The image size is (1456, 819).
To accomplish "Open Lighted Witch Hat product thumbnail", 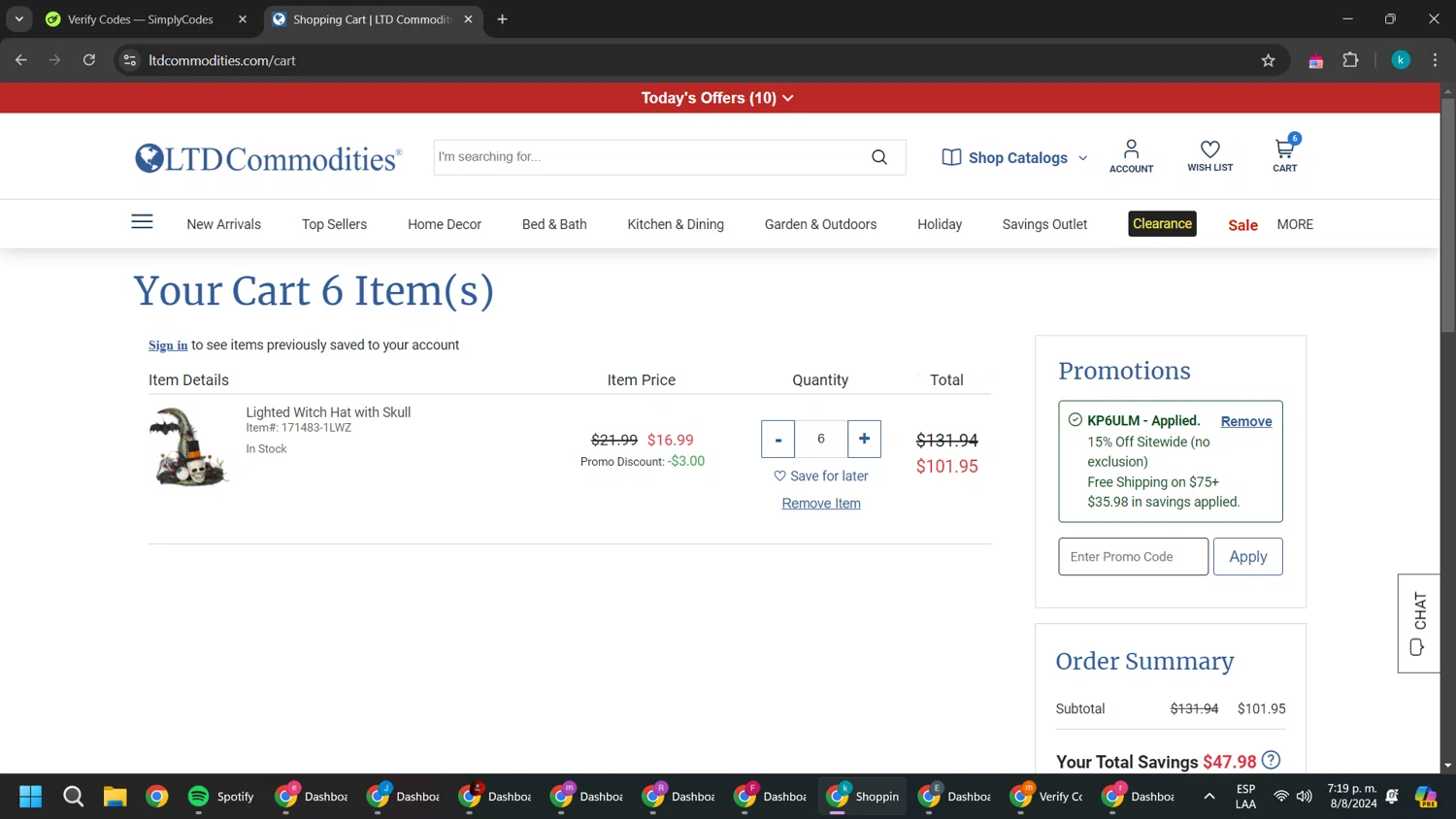I will (x=189, y=445).
